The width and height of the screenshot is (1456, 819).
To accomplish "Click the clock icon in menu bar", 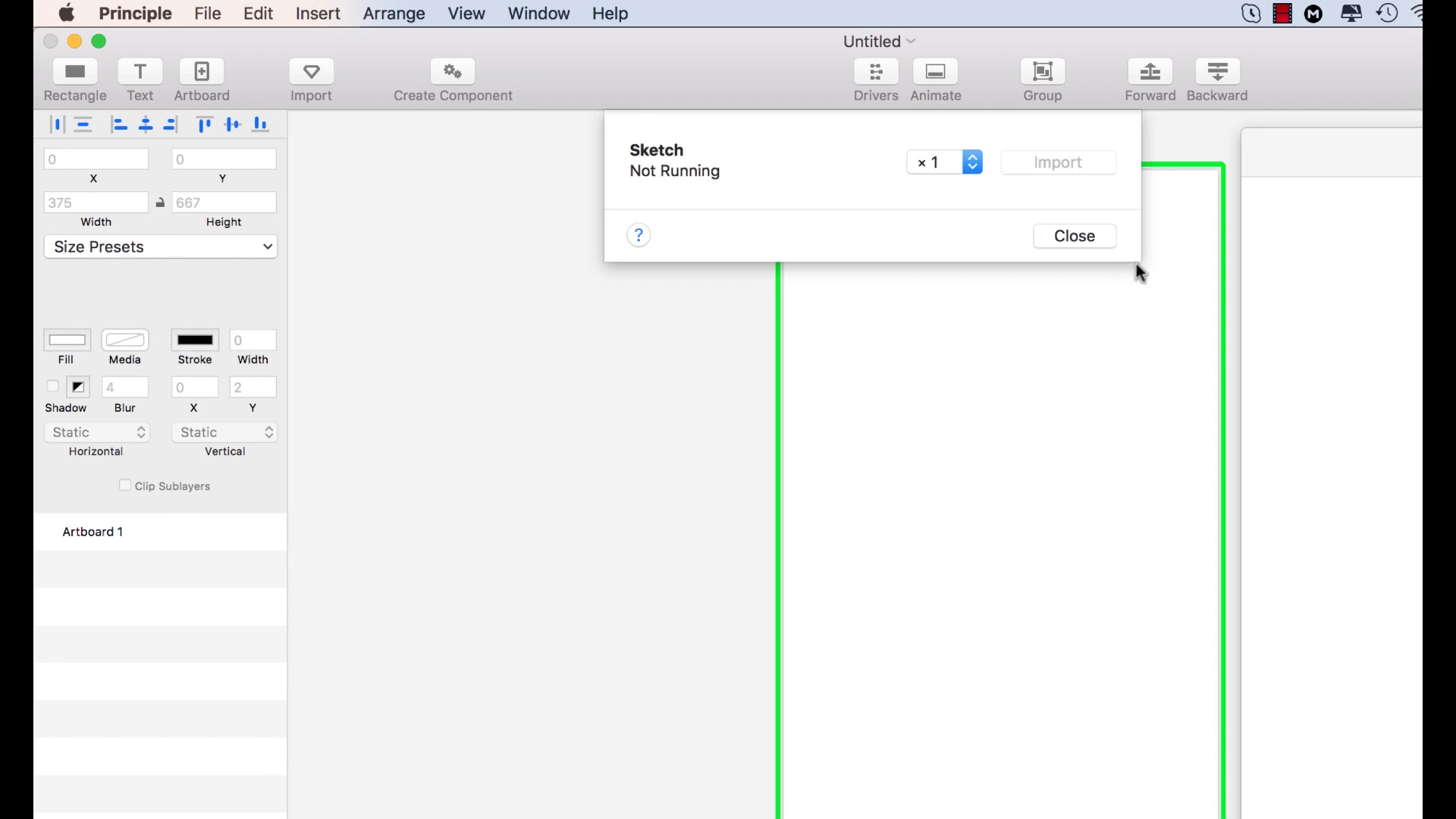I will point(1388,14).
